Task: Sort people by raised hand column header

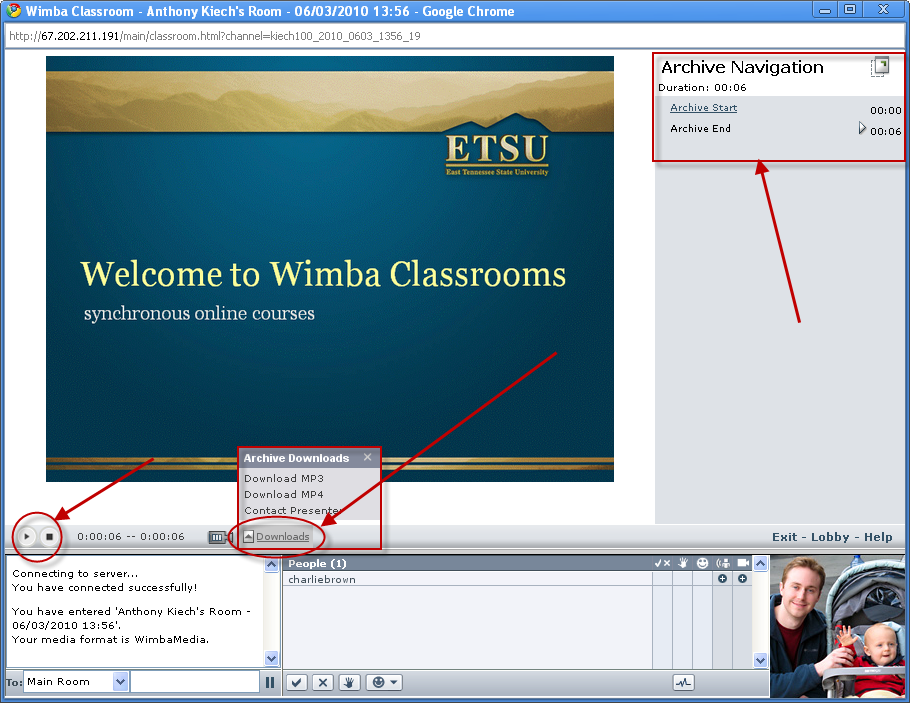Action: click(x=683, y=563)
